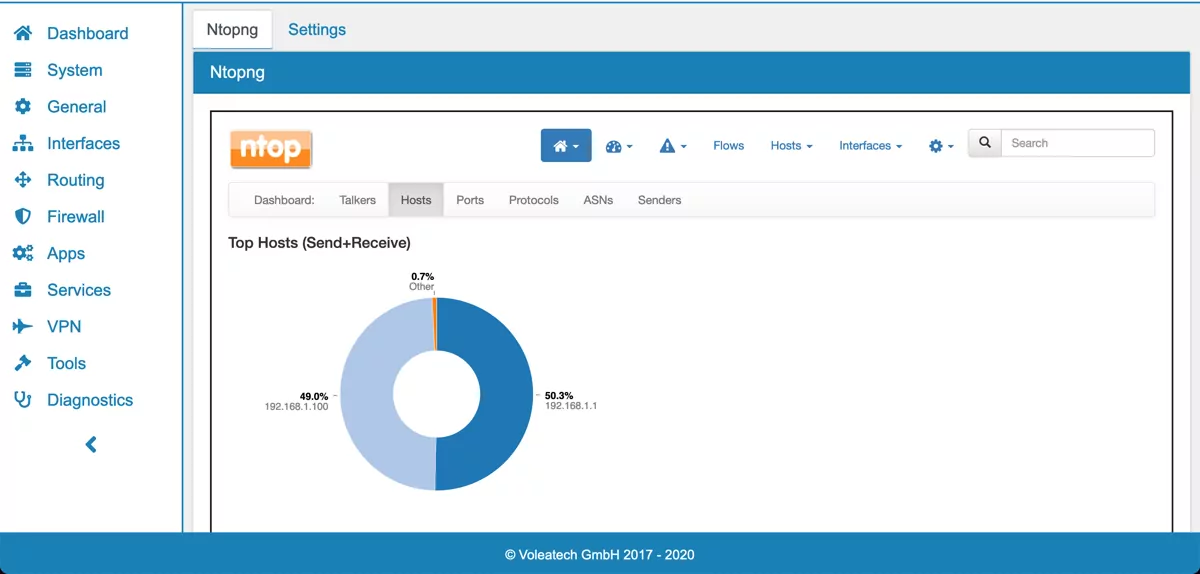Collapse the sidebar with the left chevron
Image resolution: width=1200 pixels, height=574 pixels.
[x=91, y=444]
